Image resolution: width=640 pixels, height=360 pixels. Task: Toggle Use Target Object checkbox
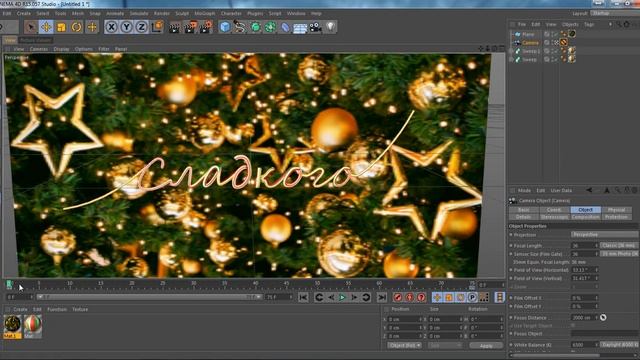tap(573, 326)
